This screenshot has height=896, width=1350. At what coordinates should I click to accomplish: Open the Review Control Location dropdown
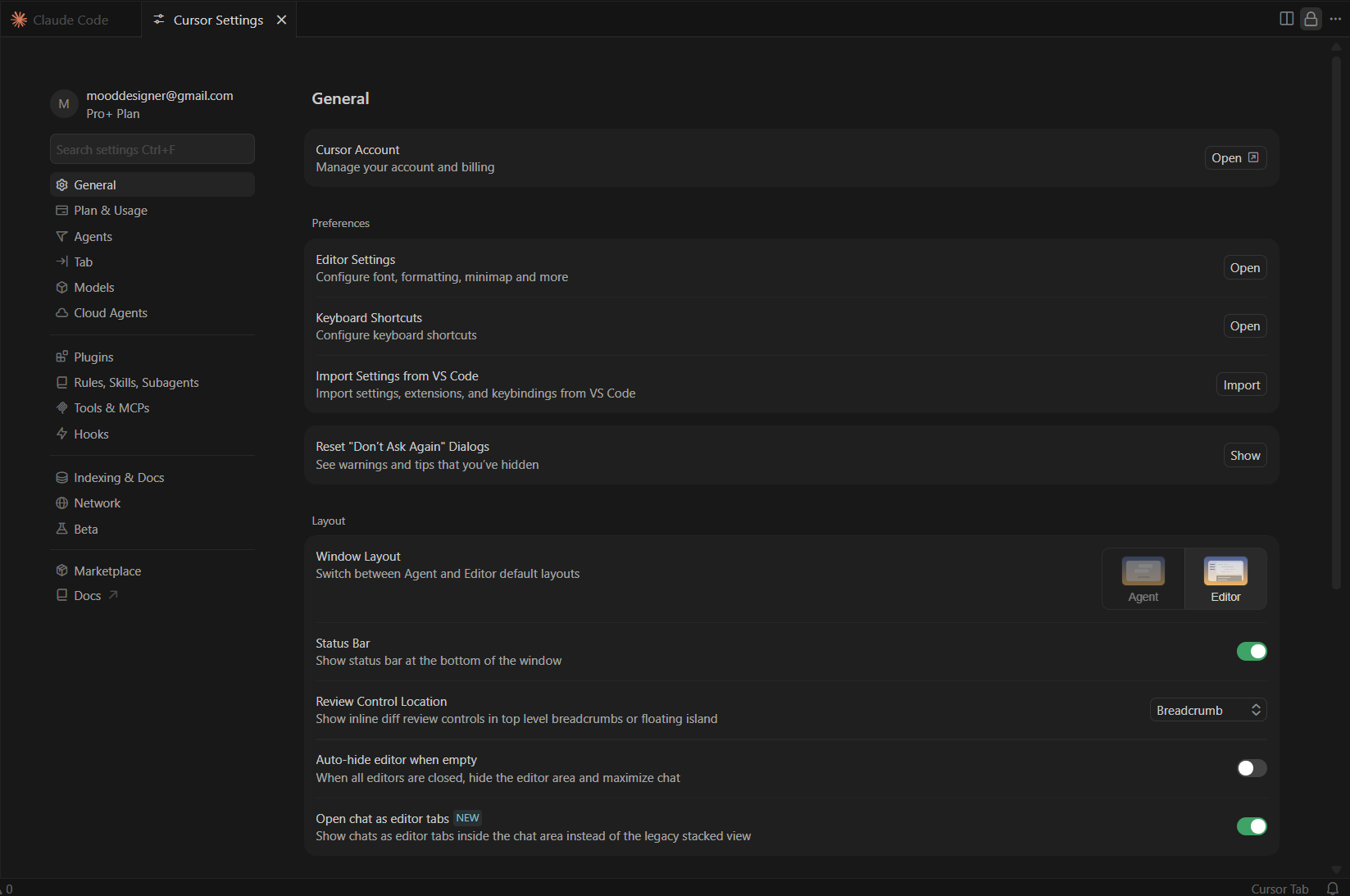[x=1207, y=711]
